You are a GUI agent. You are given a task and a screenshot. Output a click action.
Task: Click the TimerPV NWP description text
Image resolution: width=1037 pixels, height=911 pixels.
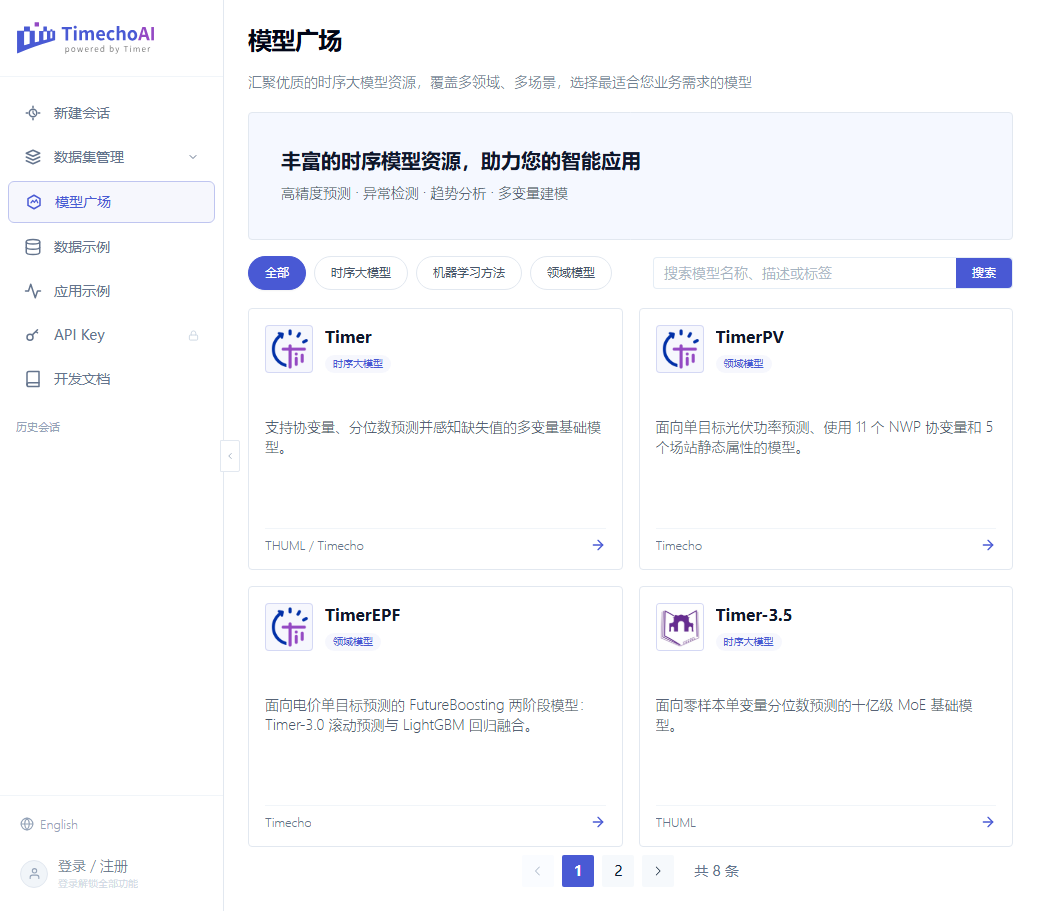(x=824, y=437)
